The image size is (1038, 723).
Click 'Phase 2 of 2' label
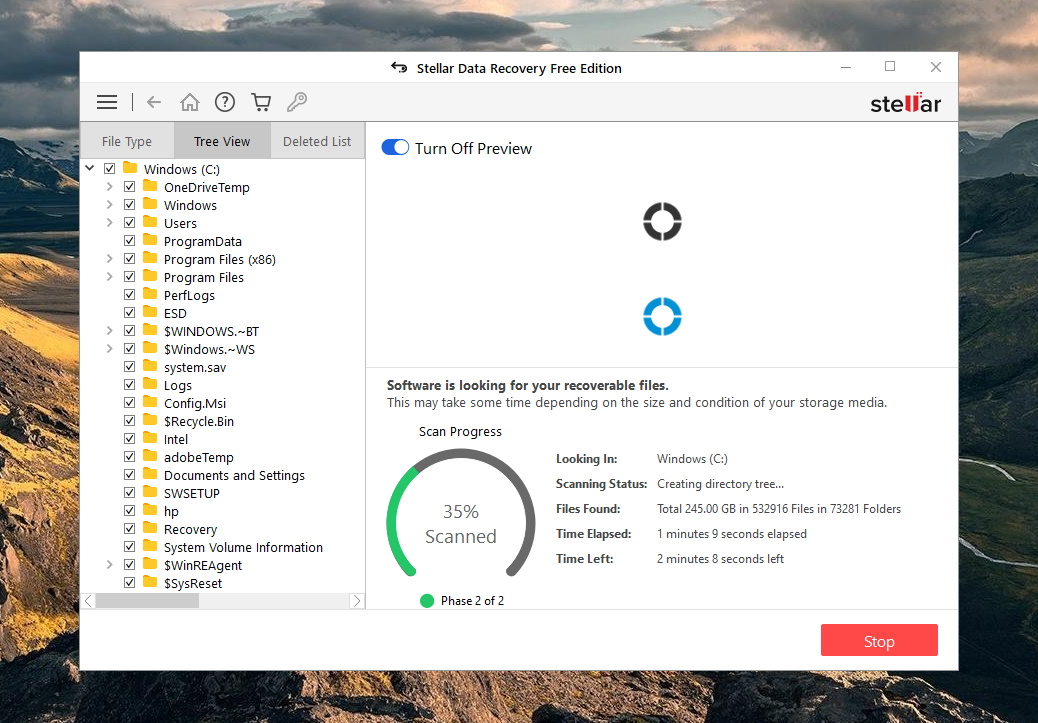pyautogui.click(x=472, y=601)
